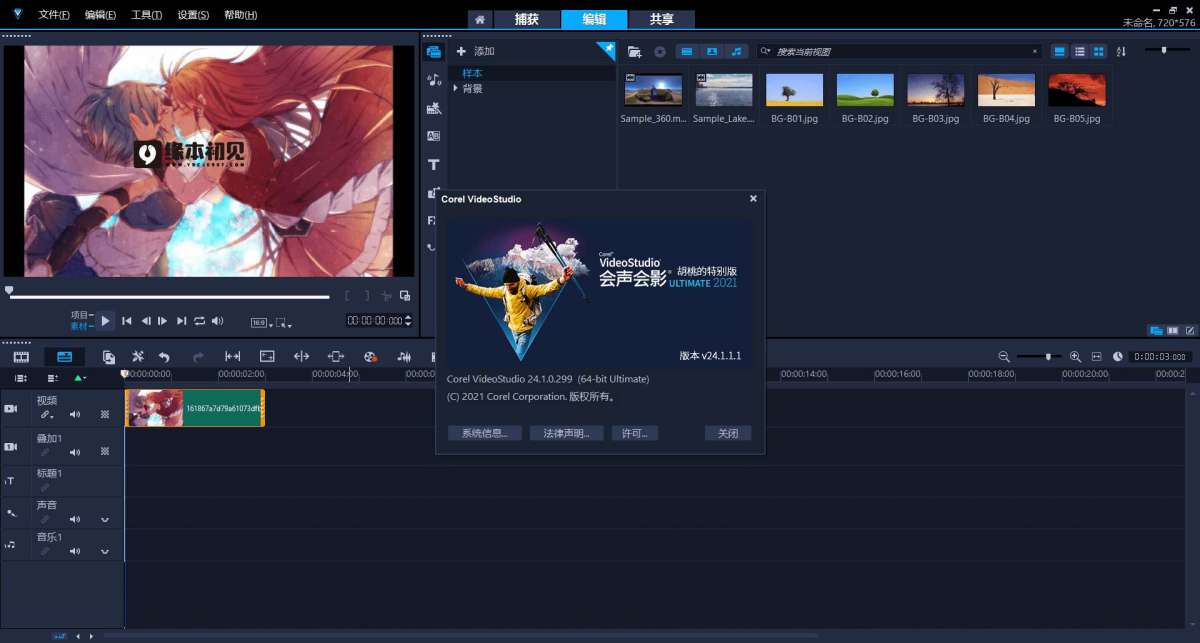
Task: Open the Template library panel icon
Action: (434, 108)
